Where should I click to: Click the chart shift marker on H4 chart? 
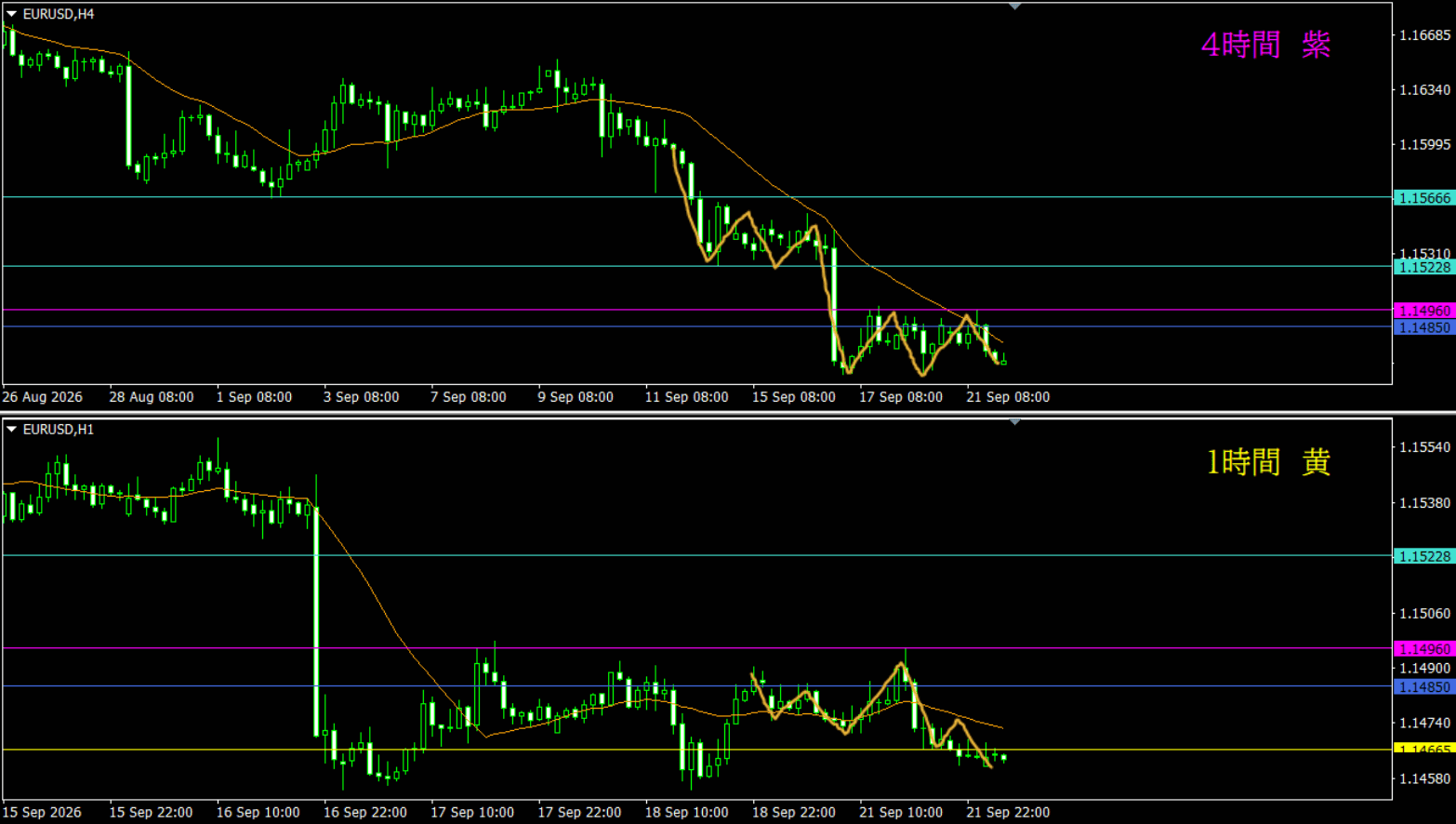1015,7
